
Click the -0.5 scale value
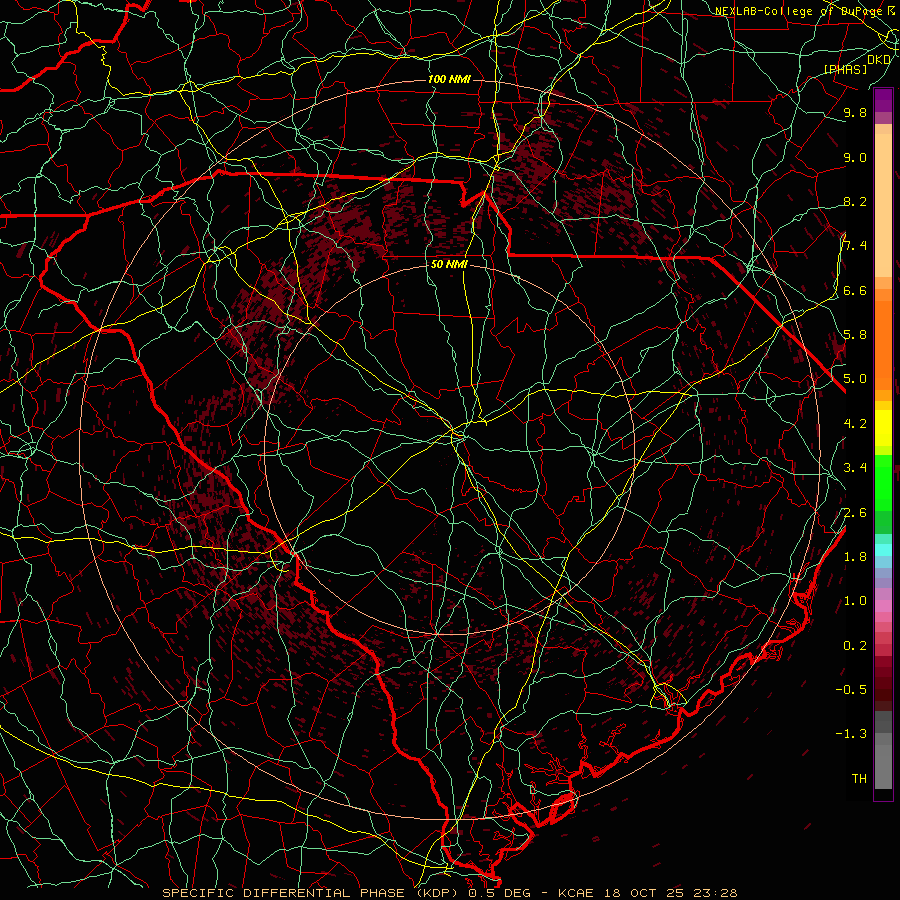coord(852,690)
